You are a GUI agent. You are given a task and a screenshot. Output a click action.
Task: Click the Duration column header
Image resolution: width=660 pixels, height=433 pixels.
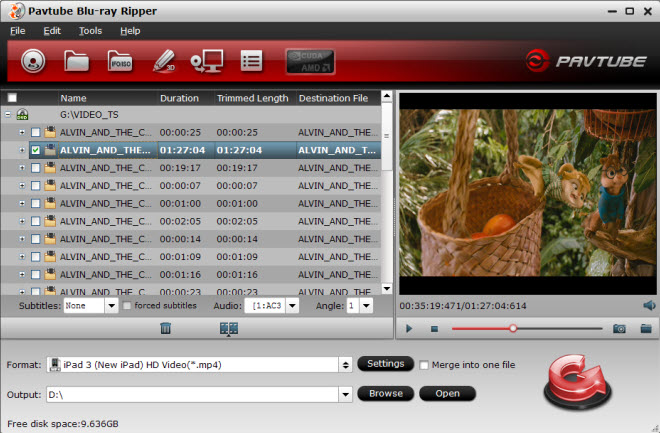click(x=186, y=98)
